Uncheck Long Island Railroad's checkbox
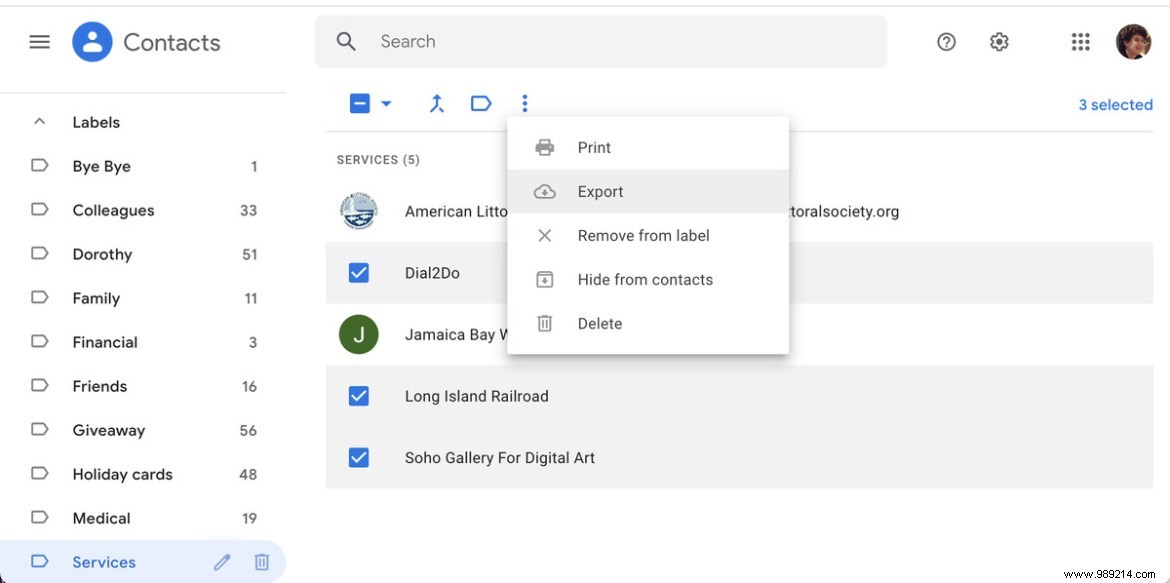 359,396
